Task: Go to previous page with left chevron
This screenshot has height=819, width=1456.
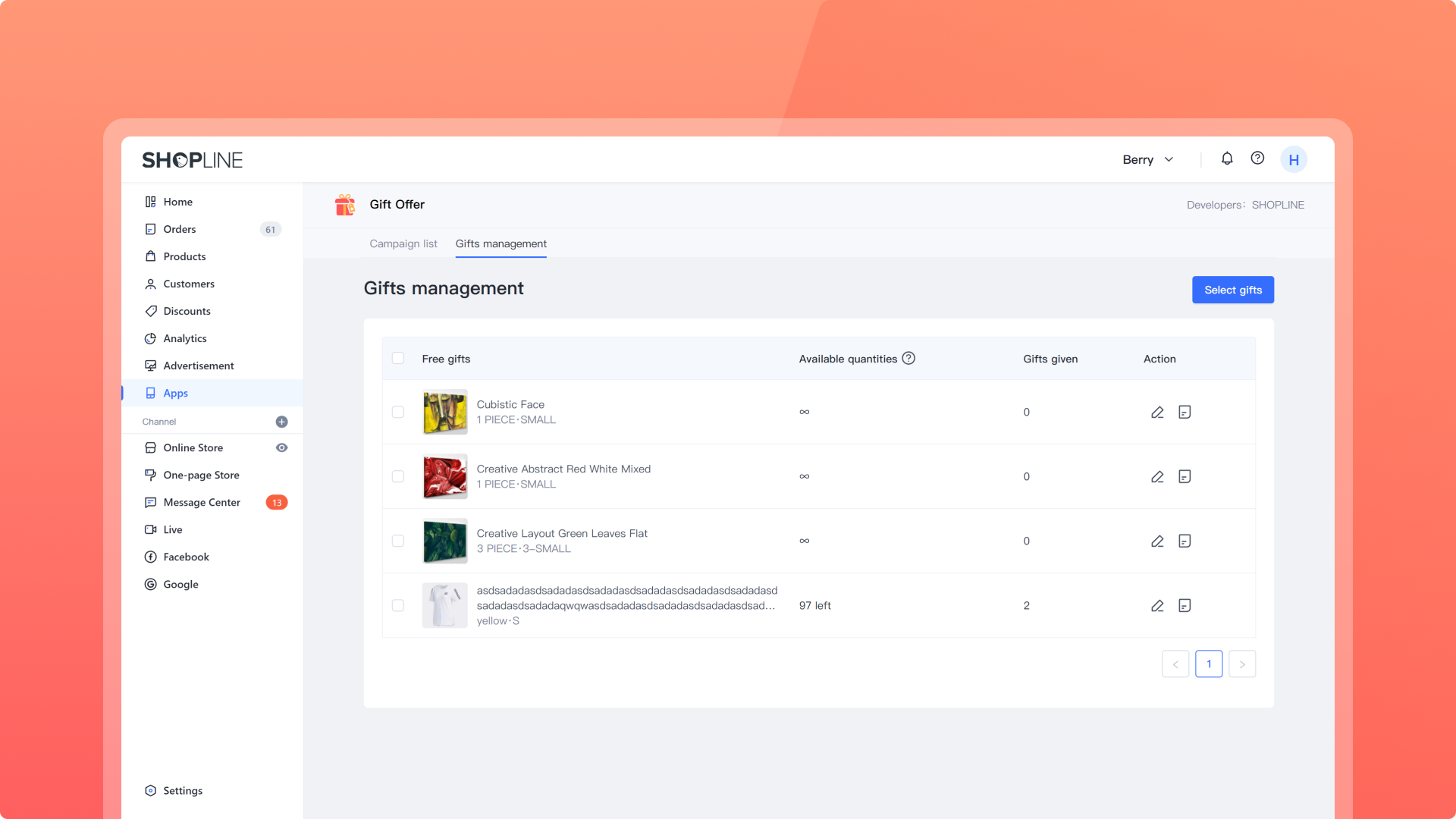Action: tap(1175, 664)
